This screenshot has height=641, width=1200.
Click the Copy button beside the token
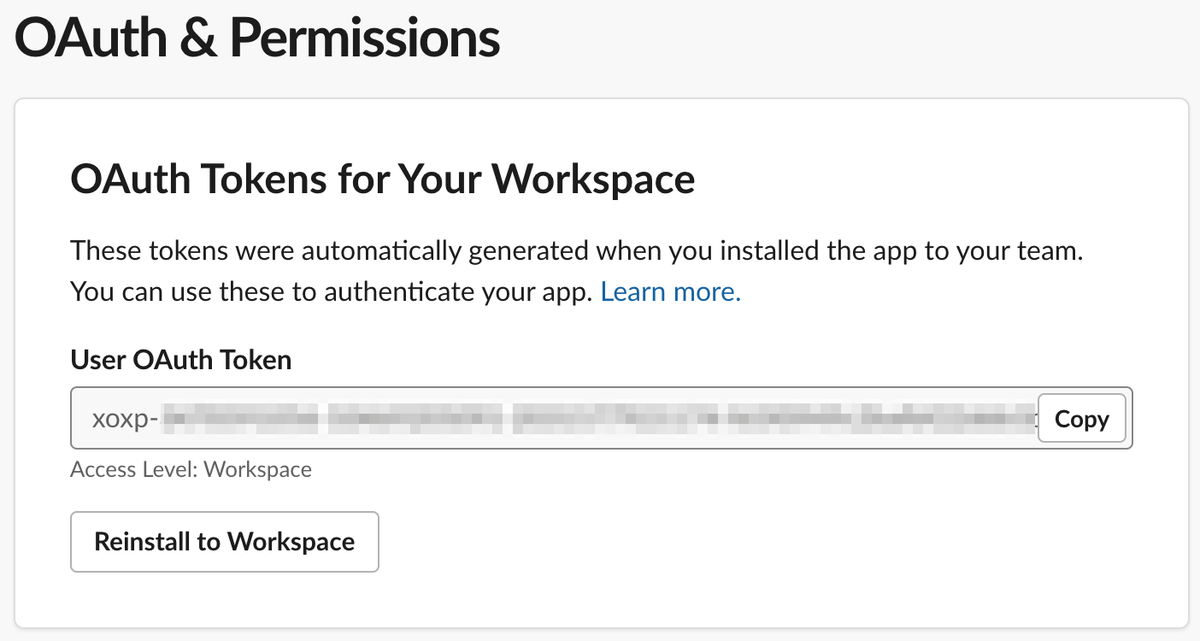click(x=1081, y=419)
